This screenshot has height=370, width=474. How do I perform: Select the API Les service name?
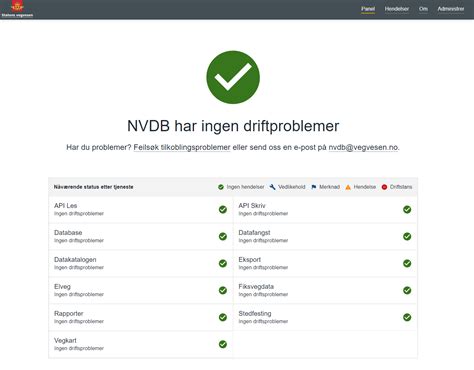tap(66, 206)
